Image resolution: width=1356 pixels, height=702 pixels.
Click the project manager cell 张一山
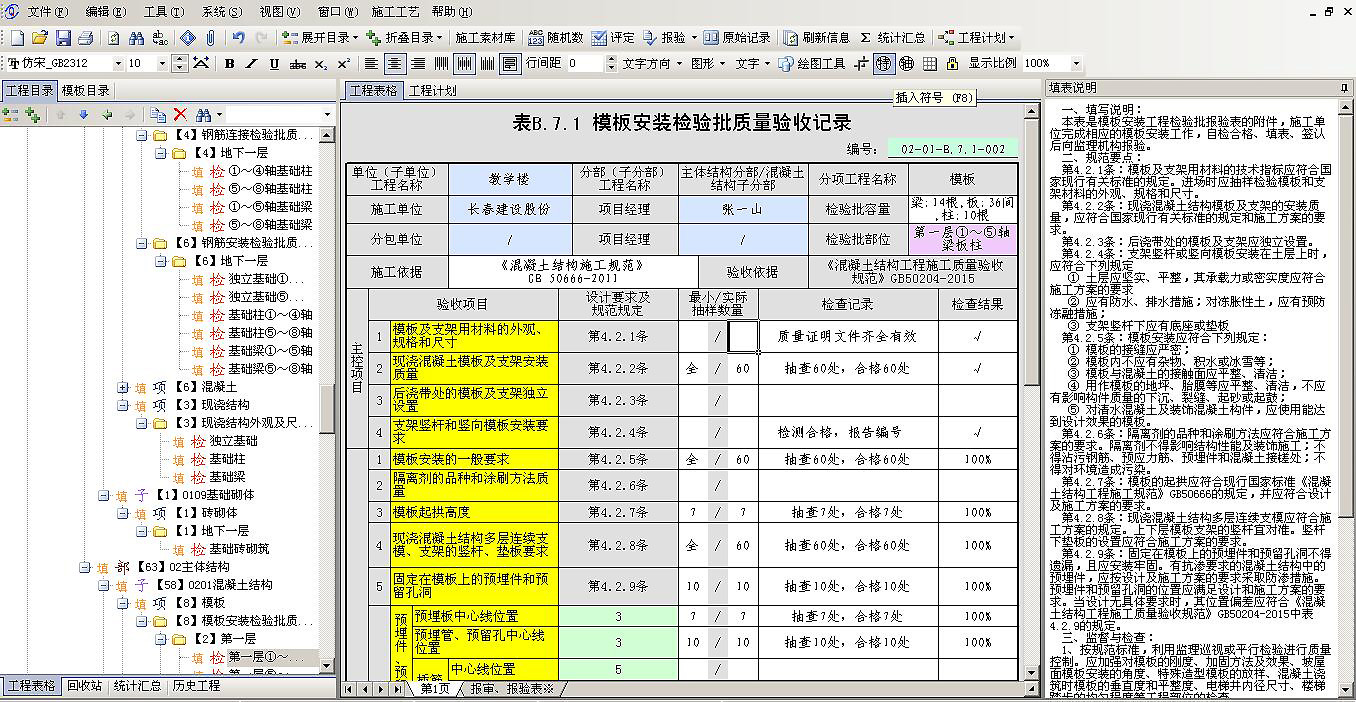(x=742, y=210)
